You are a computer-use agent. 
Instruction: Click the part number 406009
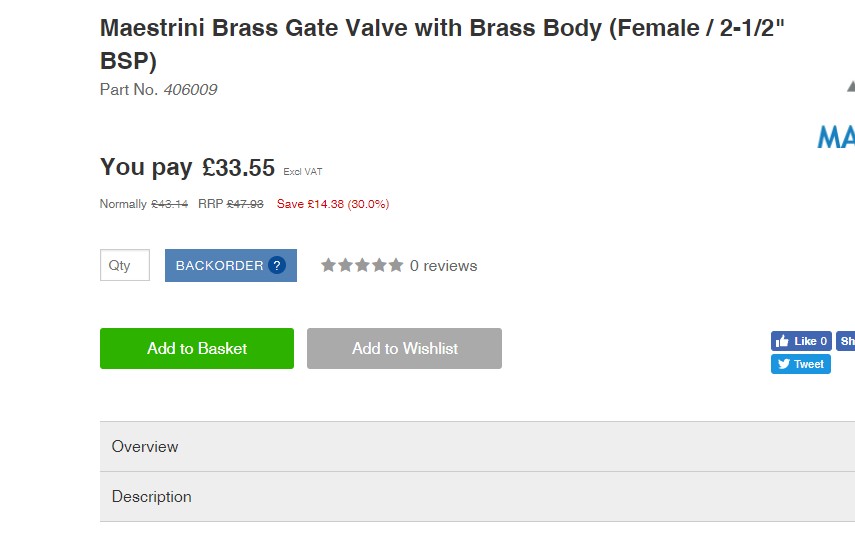190,90
